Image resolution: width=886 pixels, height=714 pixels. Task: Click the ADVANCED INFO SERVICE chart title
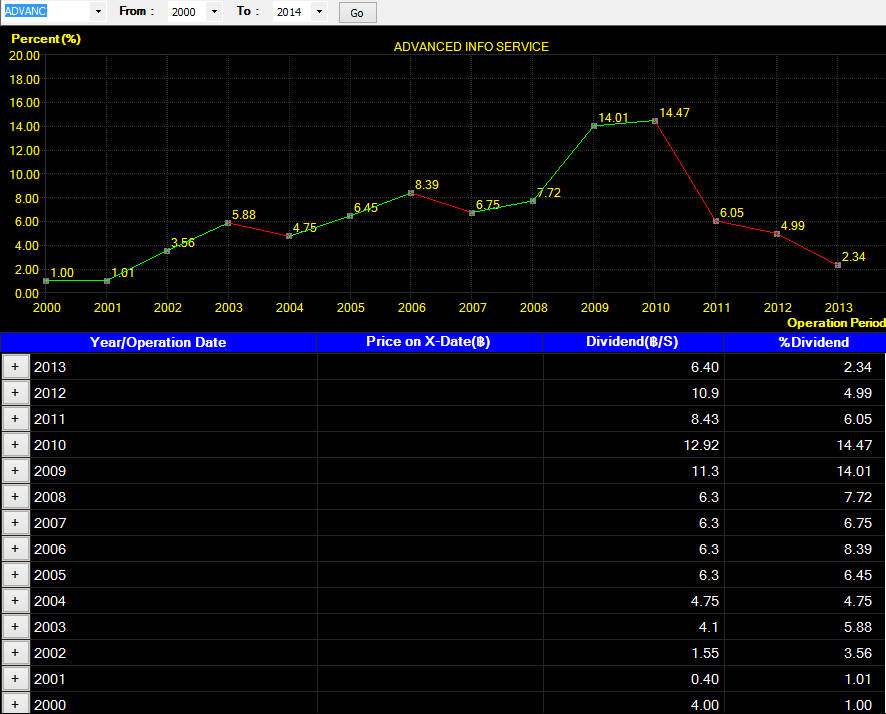pyautogui.click(x=471, y=47)
